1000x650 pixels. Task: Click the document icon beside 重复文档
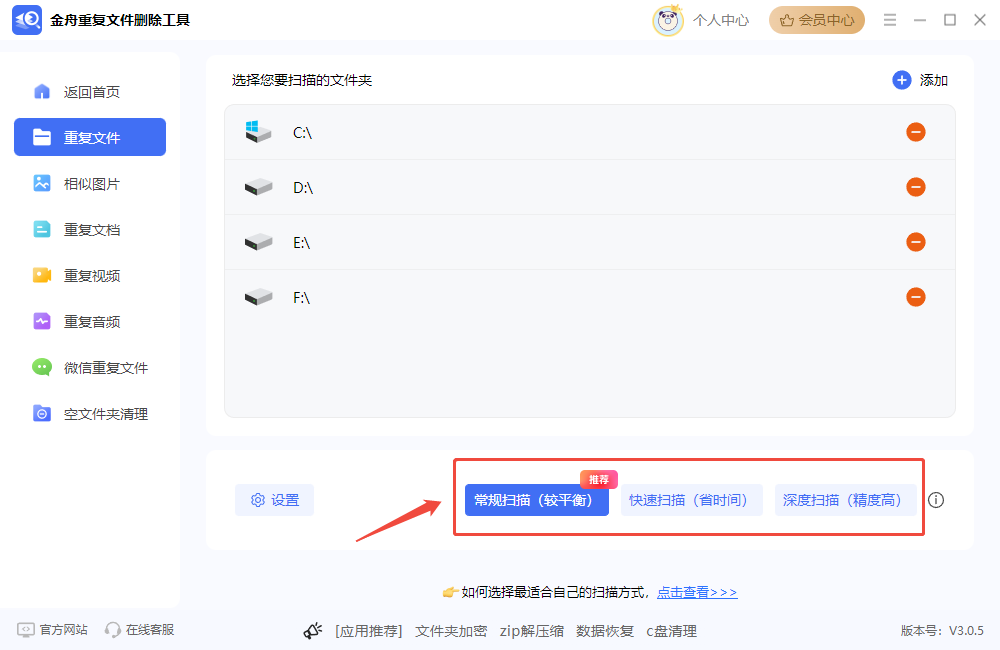coord(42,229)
